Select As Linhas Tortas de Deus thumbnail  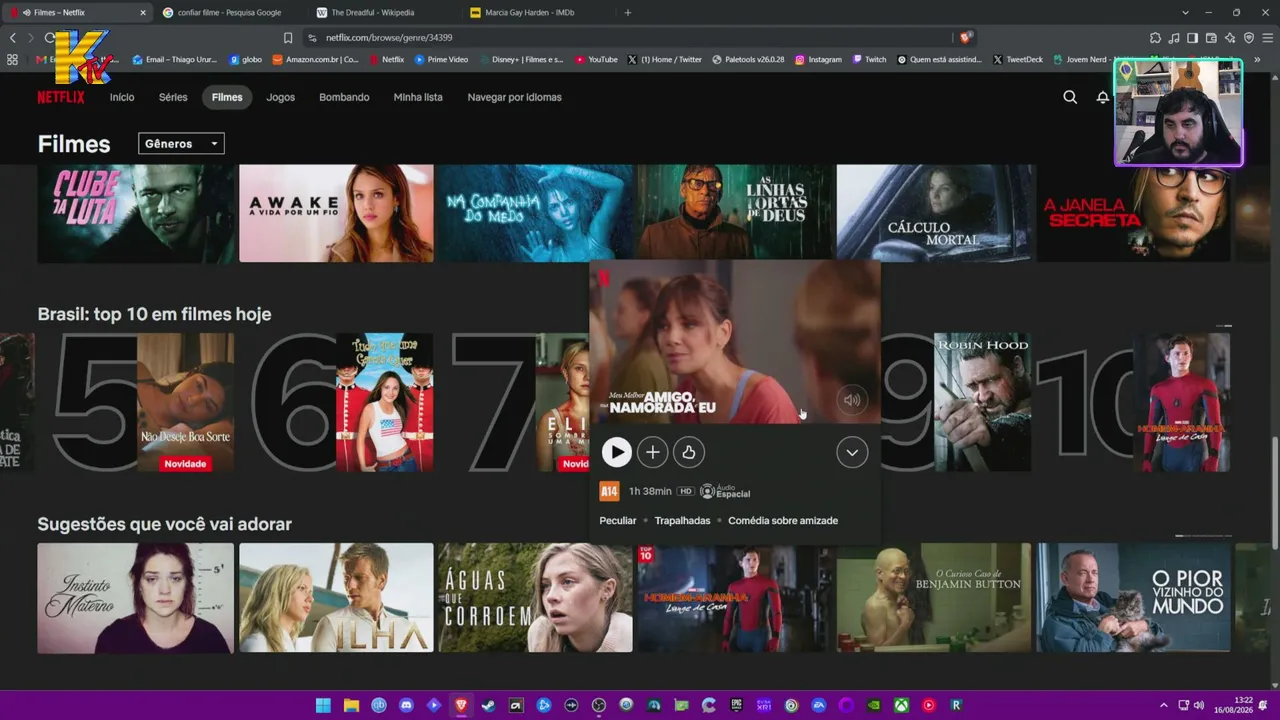coord(735,212)
